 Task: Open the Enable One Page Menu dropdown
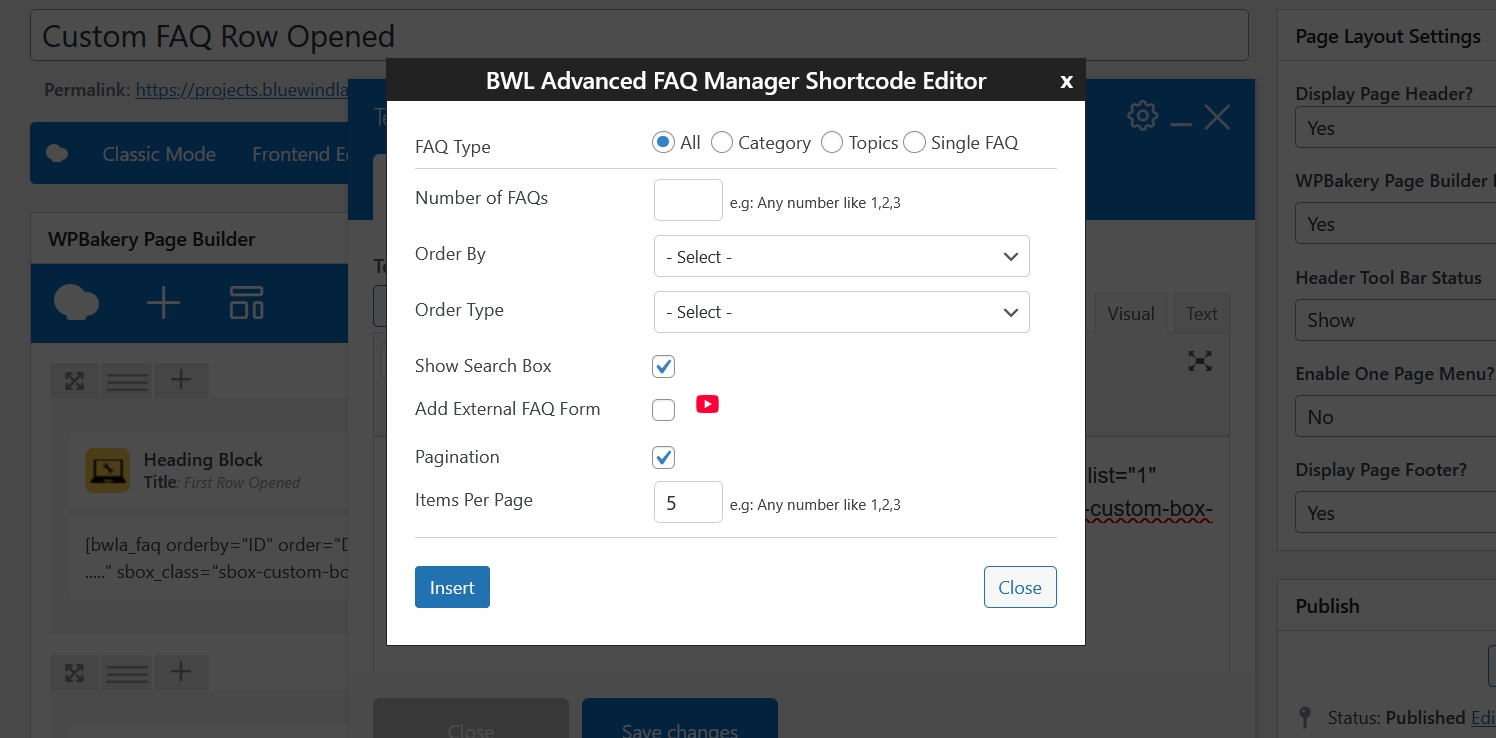(x=1396, y=417)
